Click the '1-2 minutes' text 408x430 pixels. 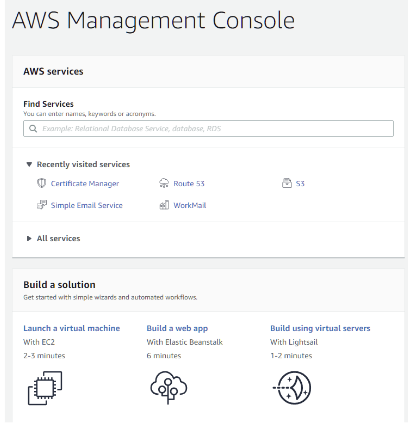pyautogui.click(x=291, y=356)
